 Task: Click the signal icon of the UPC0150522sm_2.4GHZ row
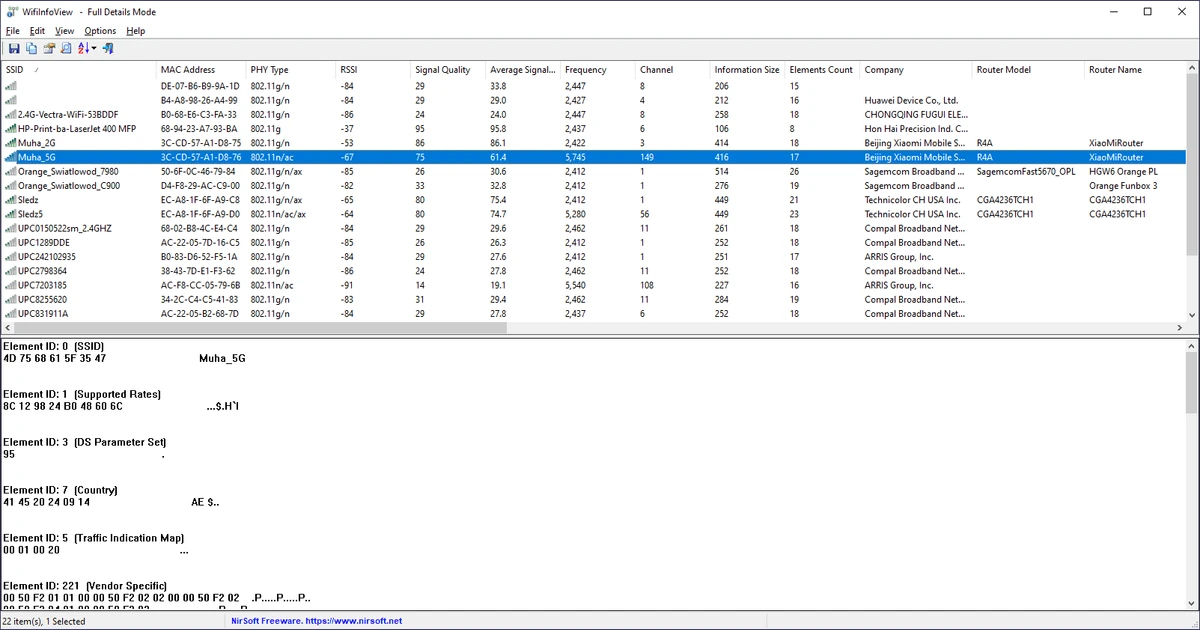point(10,228)
